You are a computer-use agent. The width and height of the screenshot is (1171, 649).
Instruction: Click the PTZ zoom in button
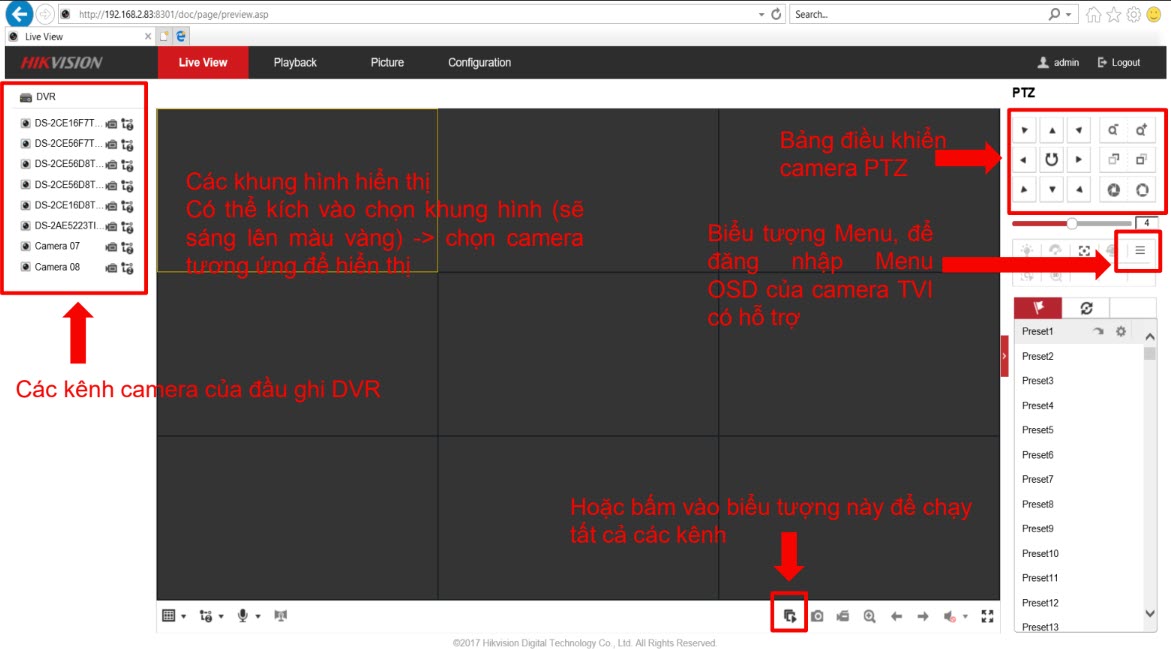coord(1140,129)
